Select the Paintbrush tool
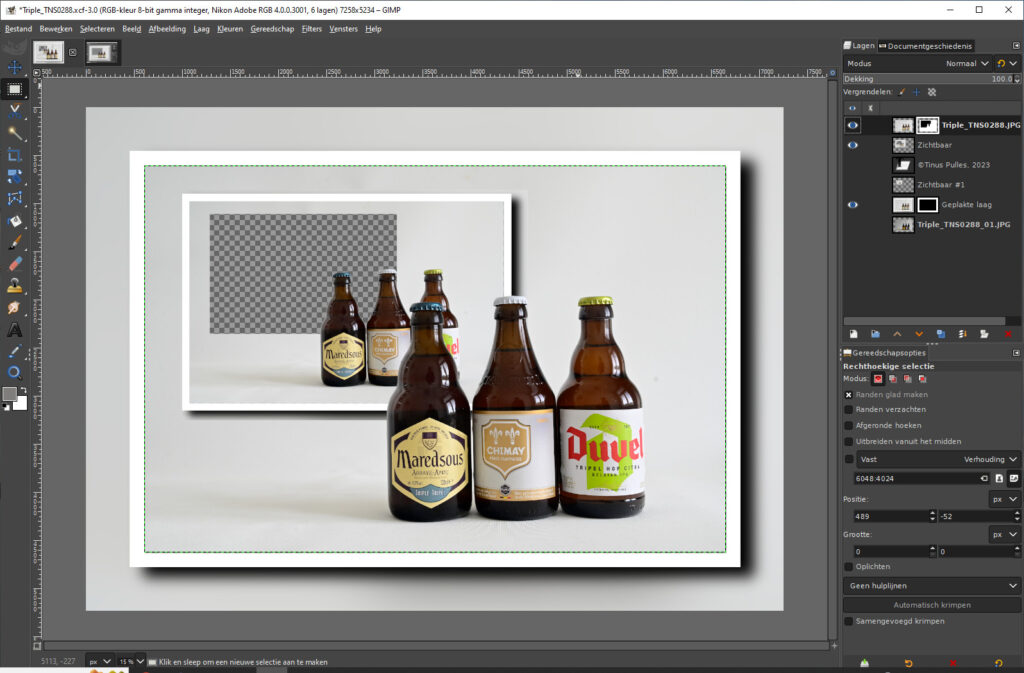The width and height of the screenshot is (1024, 673). [14, 242]
